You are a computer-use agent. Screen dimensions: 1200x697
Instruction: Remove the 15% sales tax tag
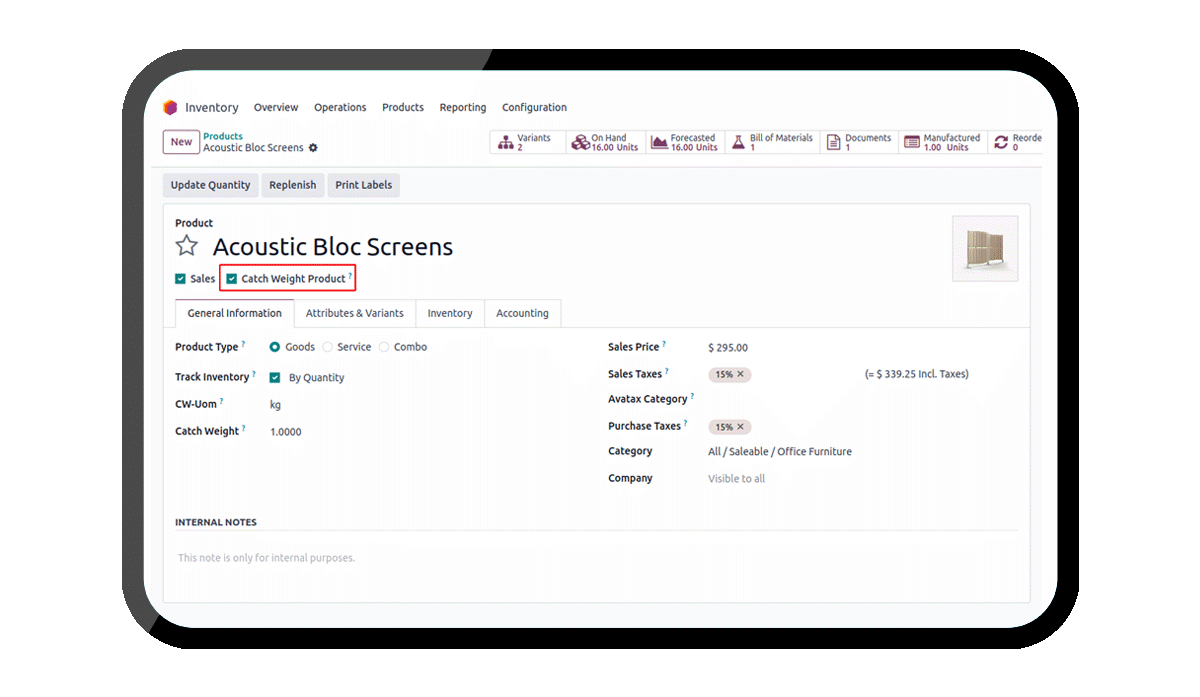tap(741, 374)
